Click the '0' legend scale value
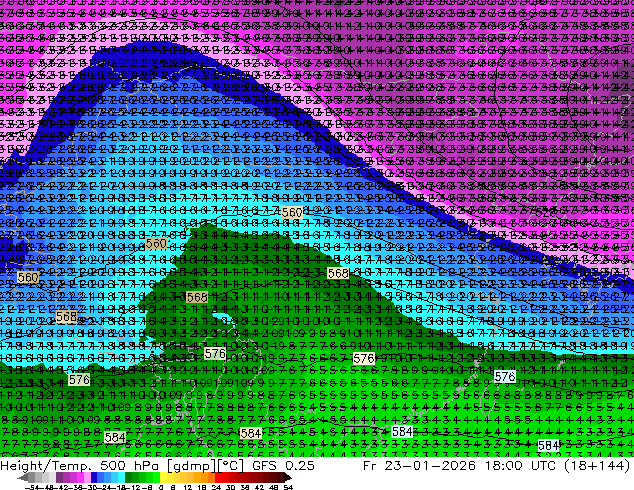The width and height of the screenshot is (634, 490). (x=161, y=488)
